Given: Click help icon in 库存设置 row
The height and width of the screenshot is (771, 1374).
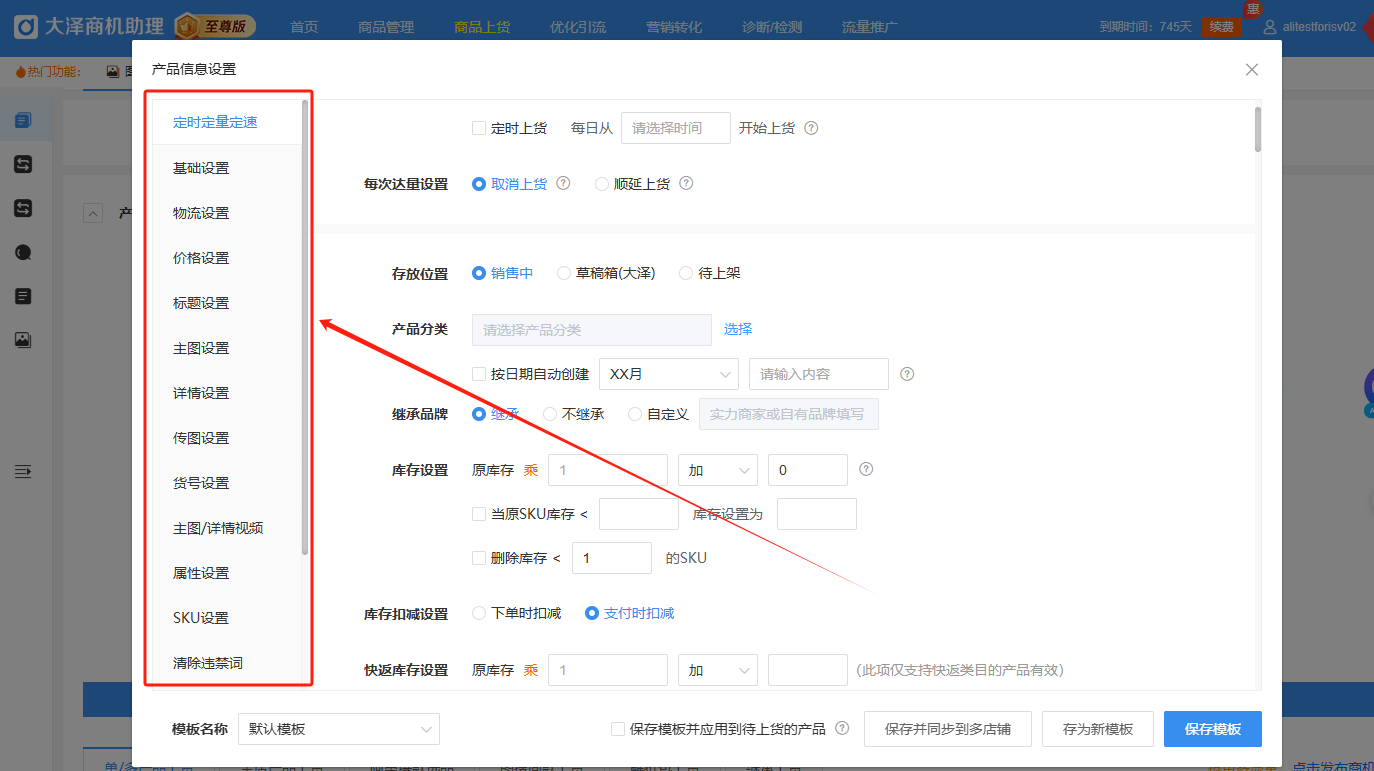Looking at the screenshot, I should tap(866, 469).
